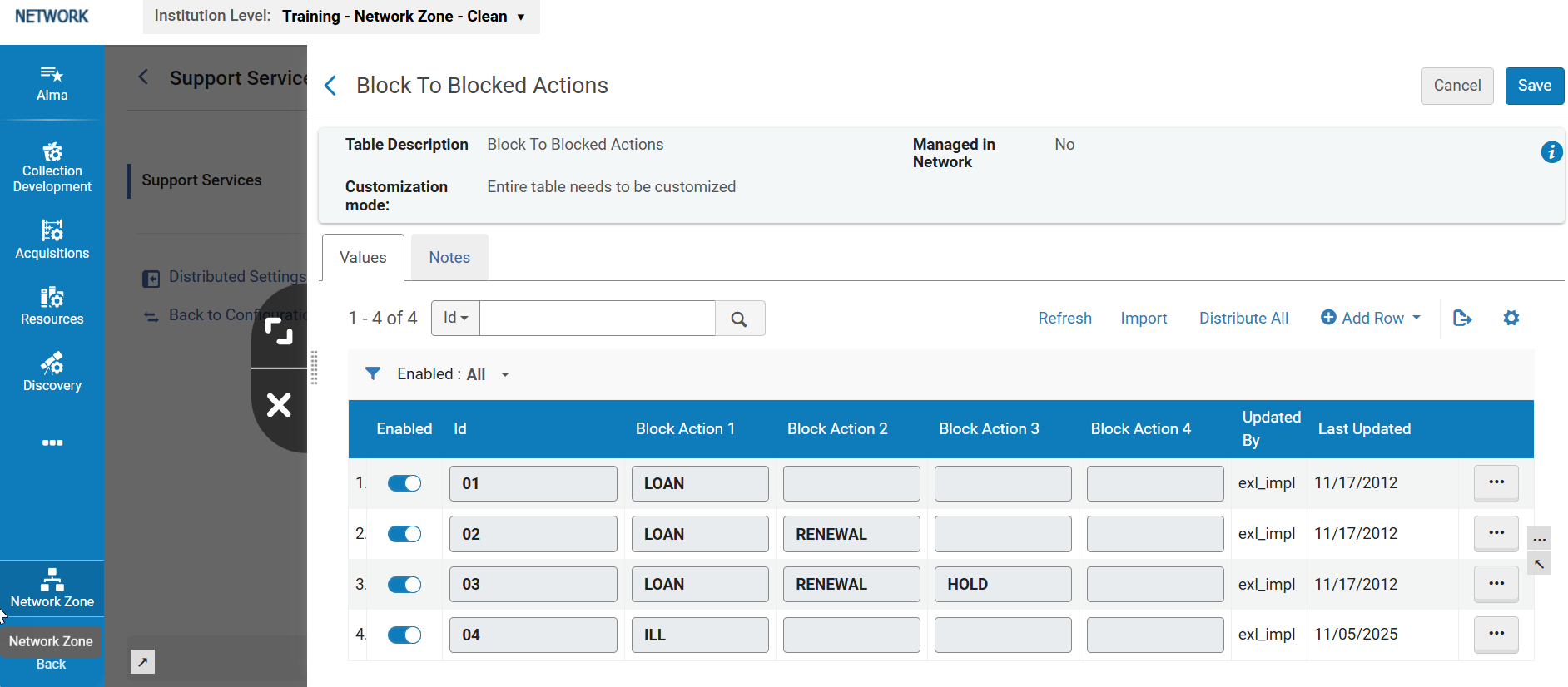Viewport: 1568px width, 687px height.
Task: Toggle enabled switch for row 03
Action: 404,585
